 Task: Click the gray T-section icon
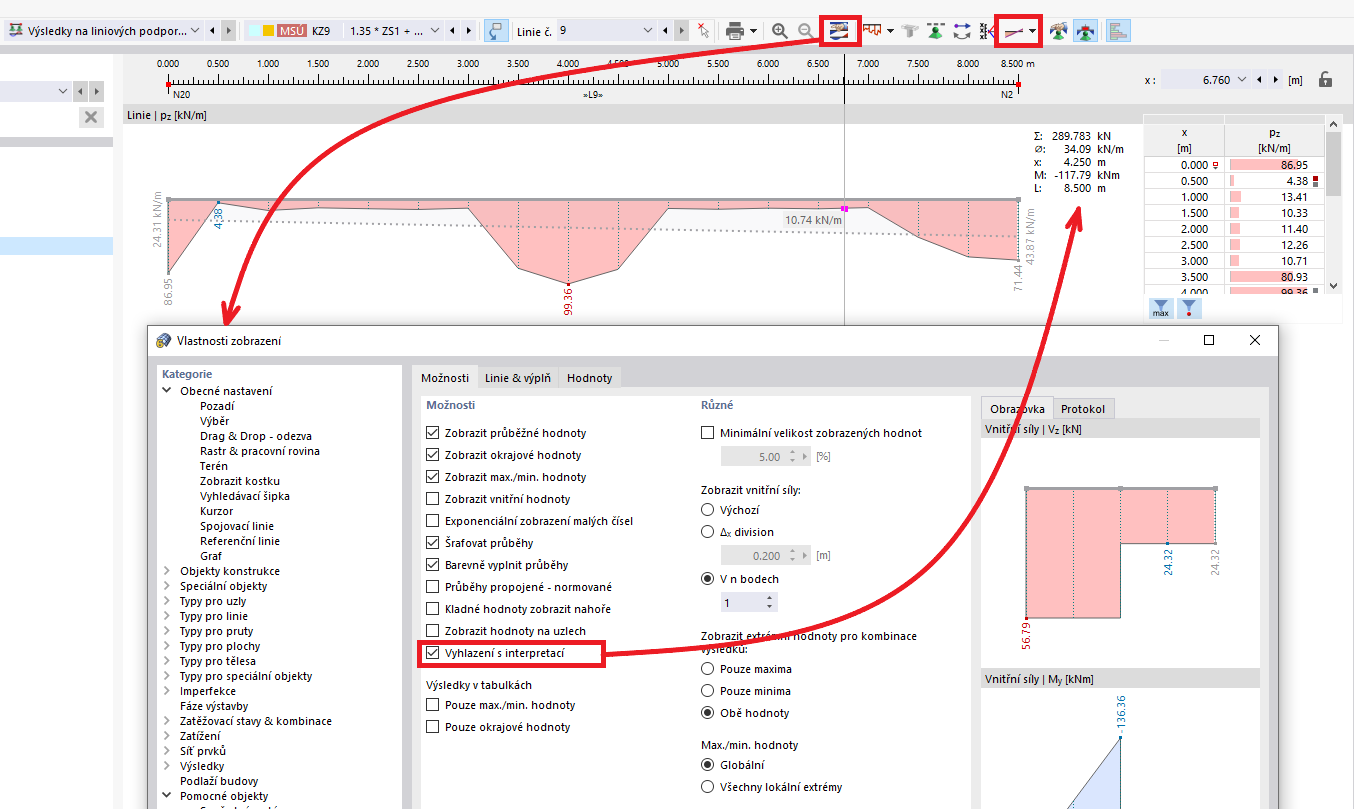tap(910, 31)
